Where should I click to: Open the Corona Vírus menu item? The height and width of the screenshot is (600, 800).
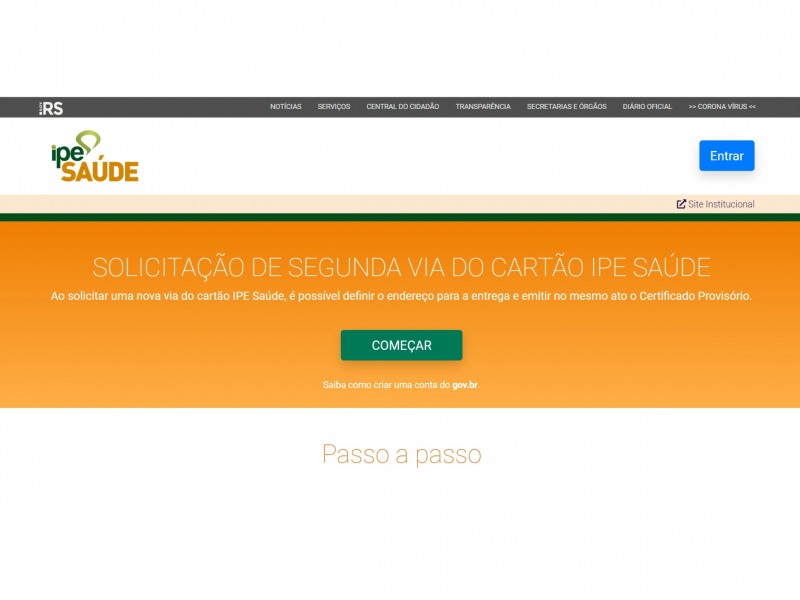click(x=722, y=107)
